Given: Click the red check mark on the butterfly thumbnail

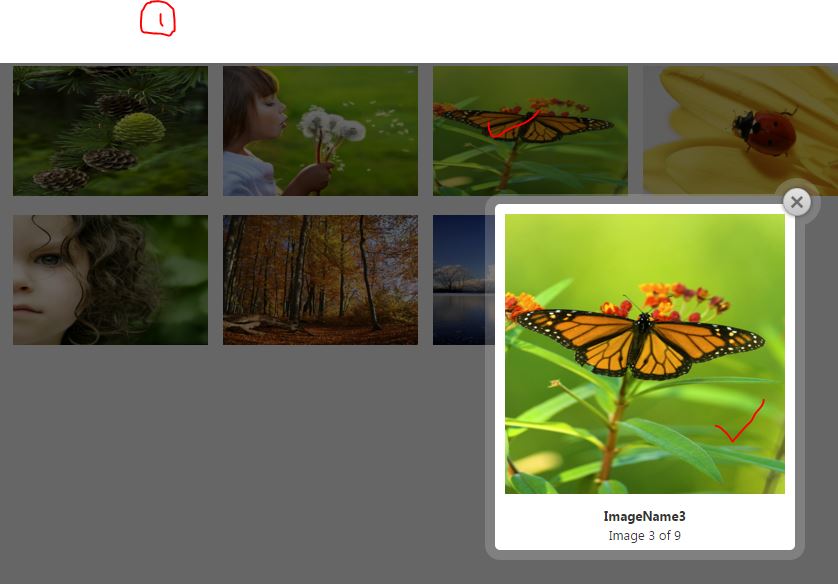Looking at the screenshot, I should coord(512,126).
